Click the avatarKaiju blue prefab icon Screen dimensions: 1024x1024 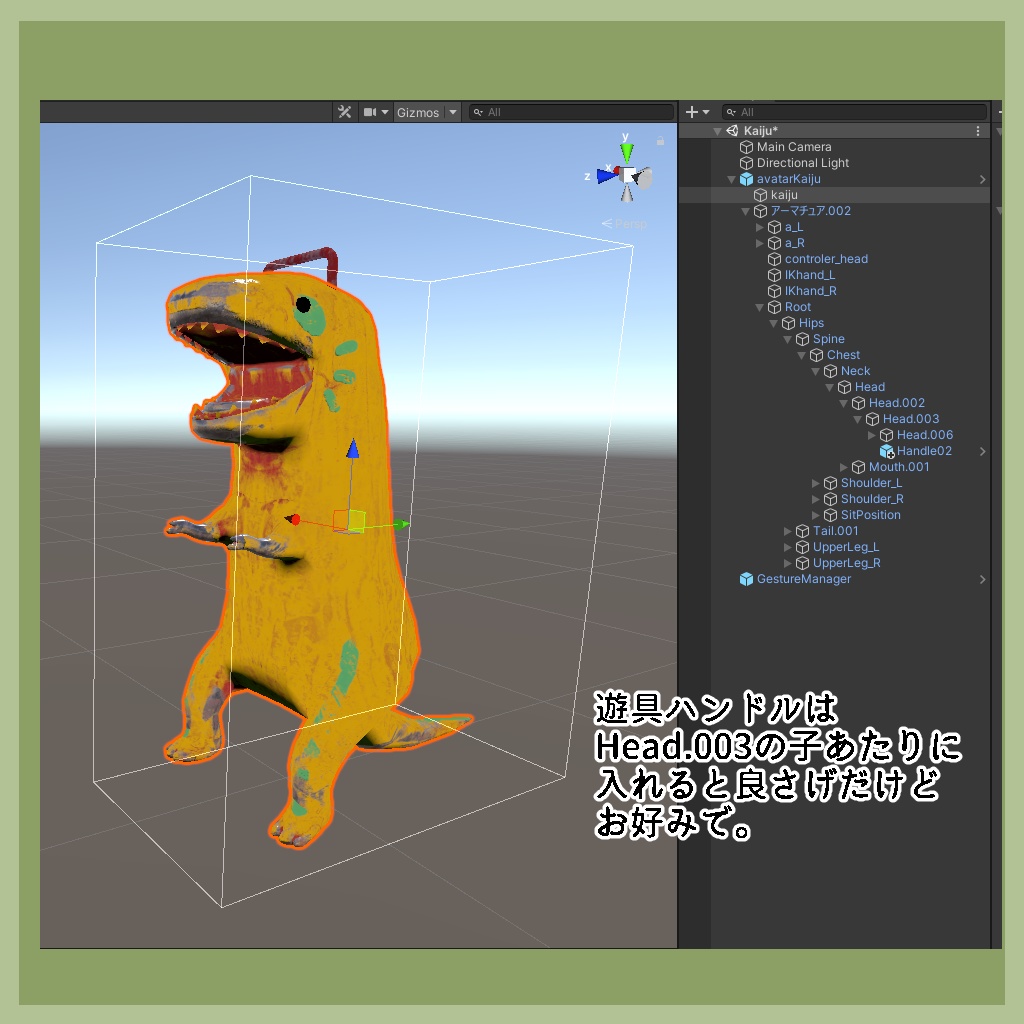click(x=746, y=179)
